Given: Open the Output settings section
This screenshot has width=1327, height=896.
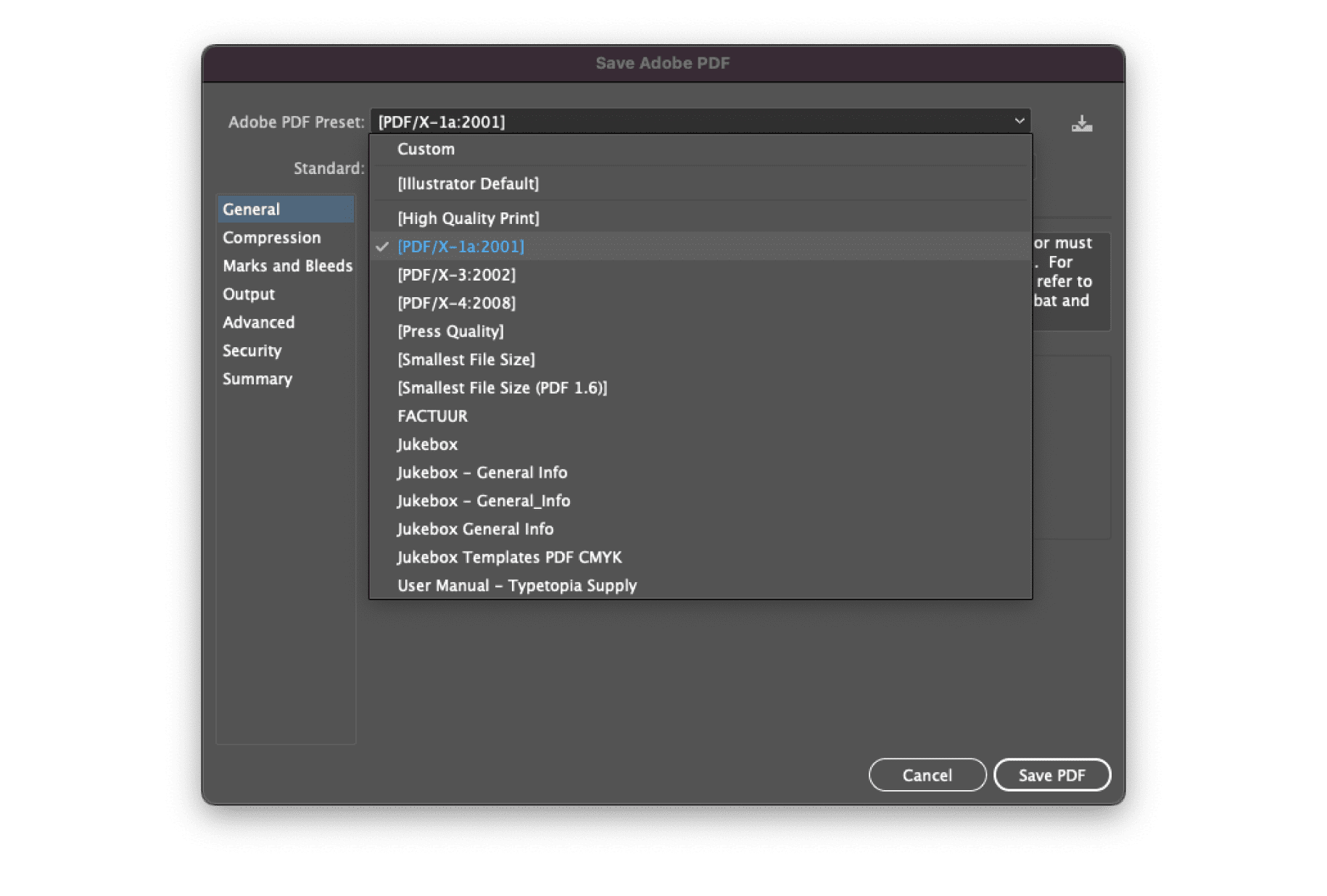Looking at the screenshot, I should point(286,294).
